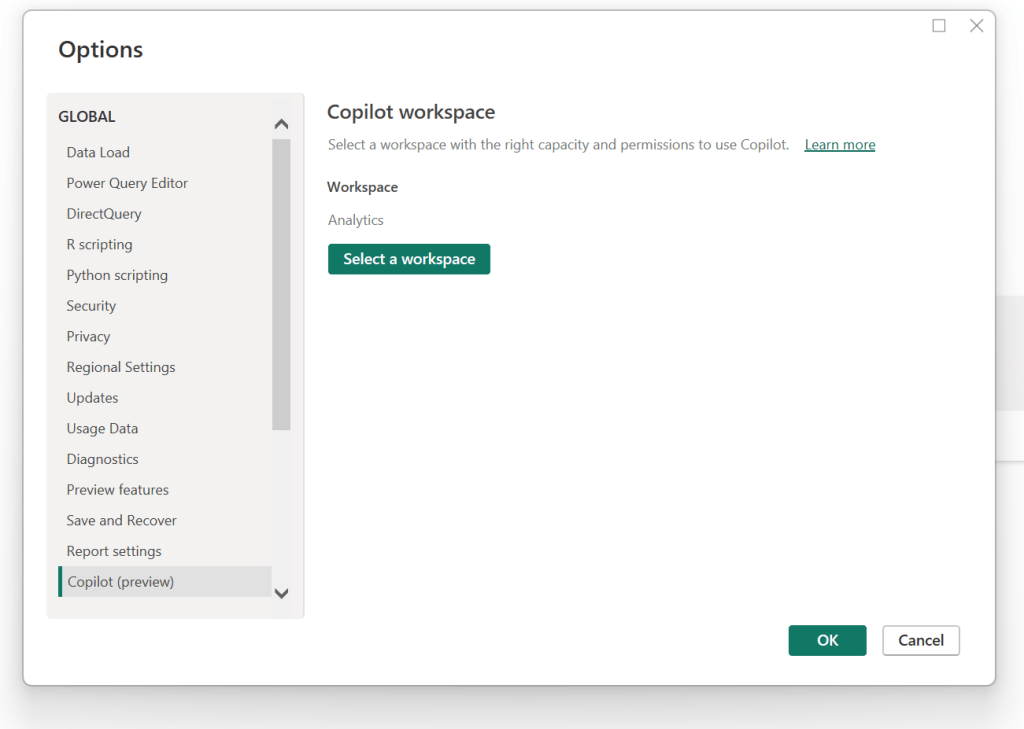This screenshot has height=729, width=1024.
Task: Open the Updates options page
Action: 92,397
